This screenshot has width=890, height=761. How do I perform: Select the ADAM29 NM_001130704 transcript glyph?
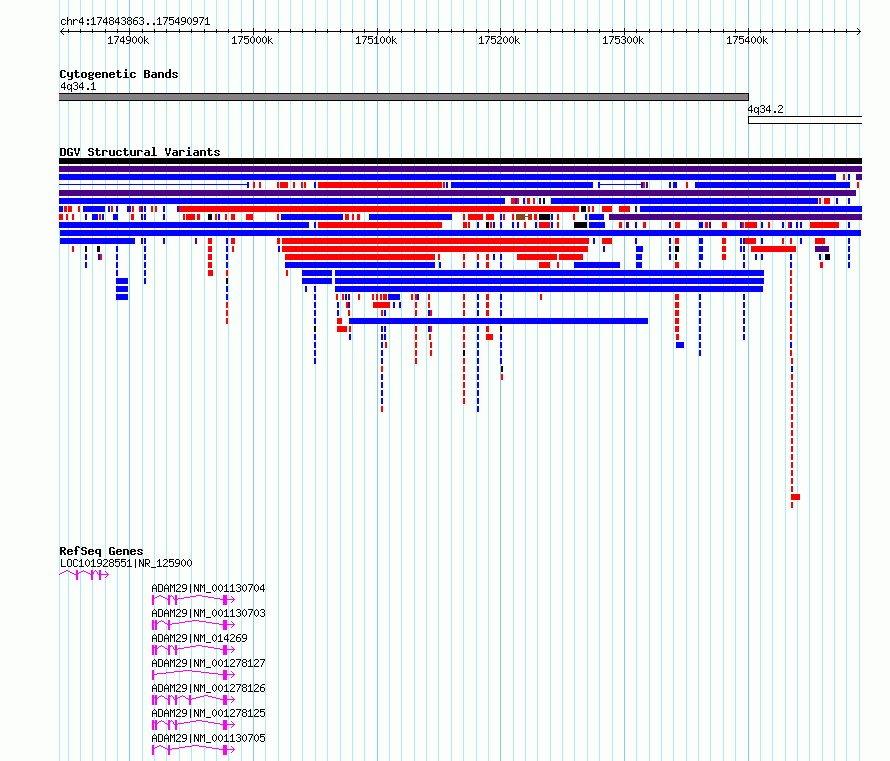point(193,600)
